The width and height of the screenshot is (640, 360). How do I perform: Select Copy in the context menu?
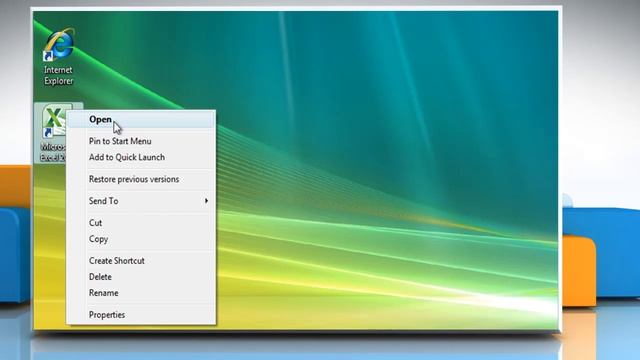(x=141, y=239)
